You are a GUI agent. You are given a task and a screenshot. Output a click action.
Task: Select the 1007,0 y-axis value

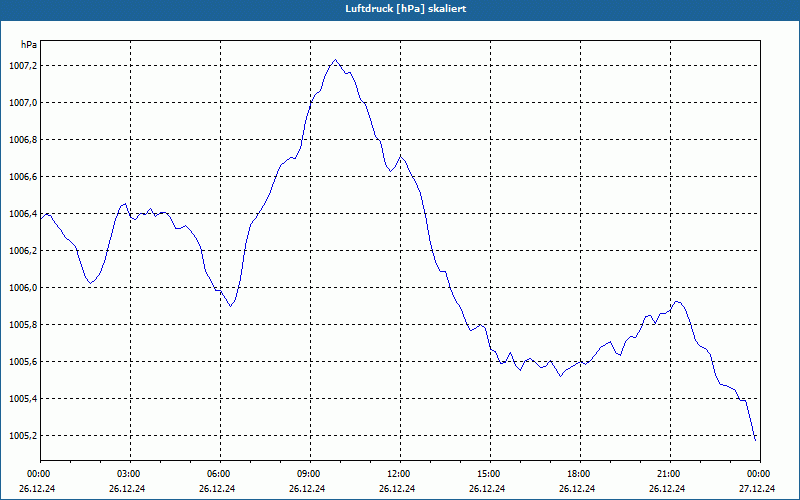click(23, 103)
